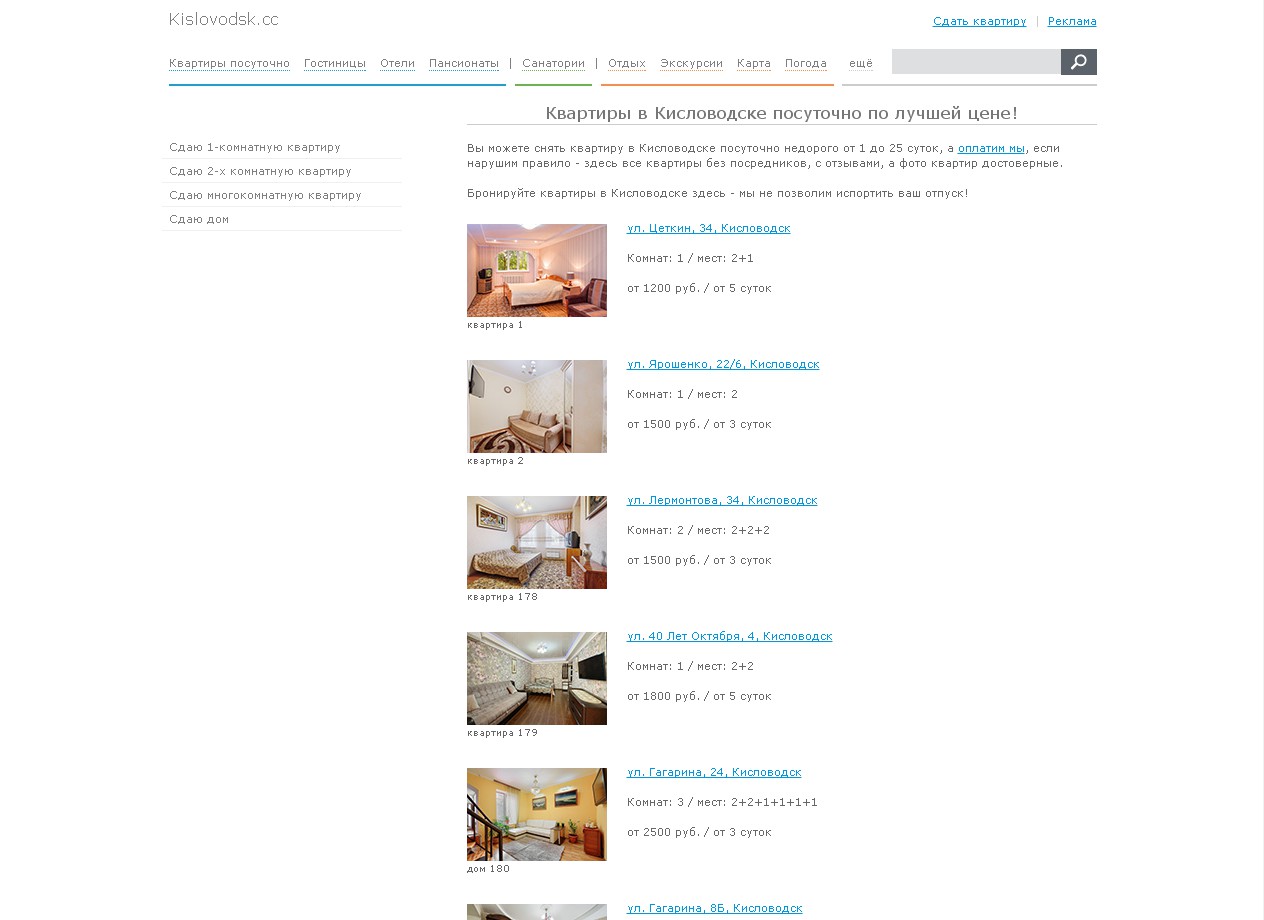Open the 'Карта' navigation link

click(x=754, y=63)
